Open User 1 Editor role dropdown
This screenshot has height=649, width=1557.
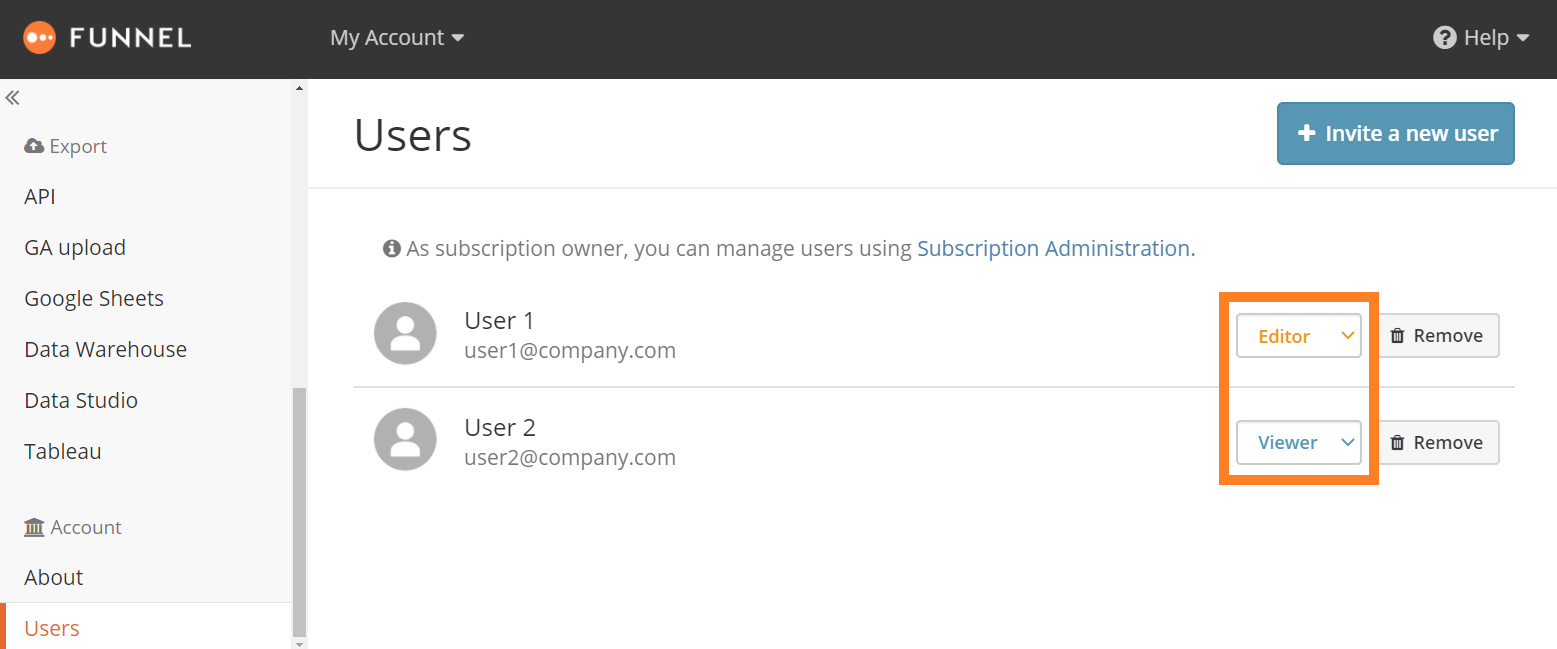click(x=1299, y=336)
